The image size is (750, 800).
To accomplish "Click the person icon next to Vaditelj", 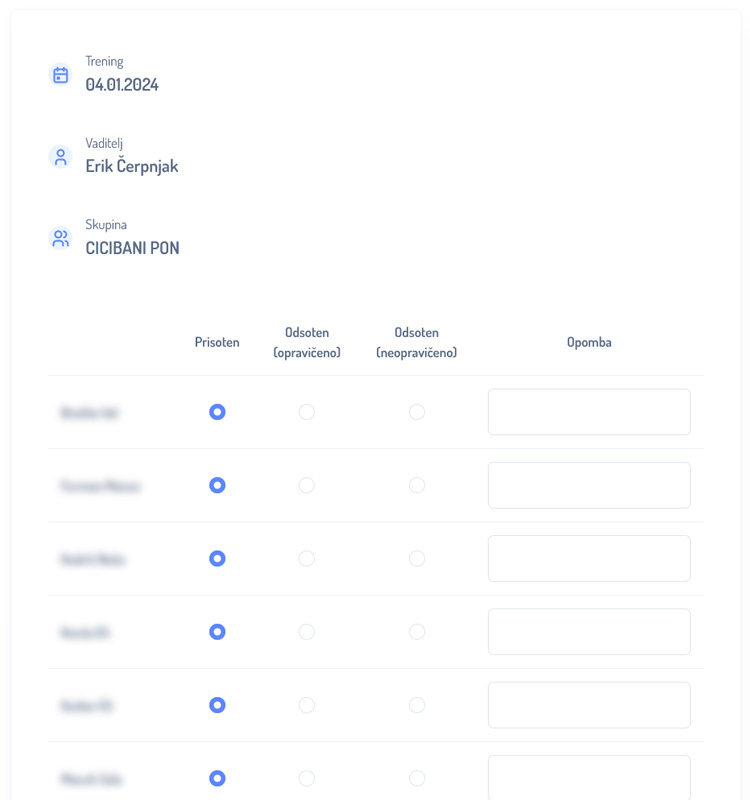I will click(x=60, y=157).
